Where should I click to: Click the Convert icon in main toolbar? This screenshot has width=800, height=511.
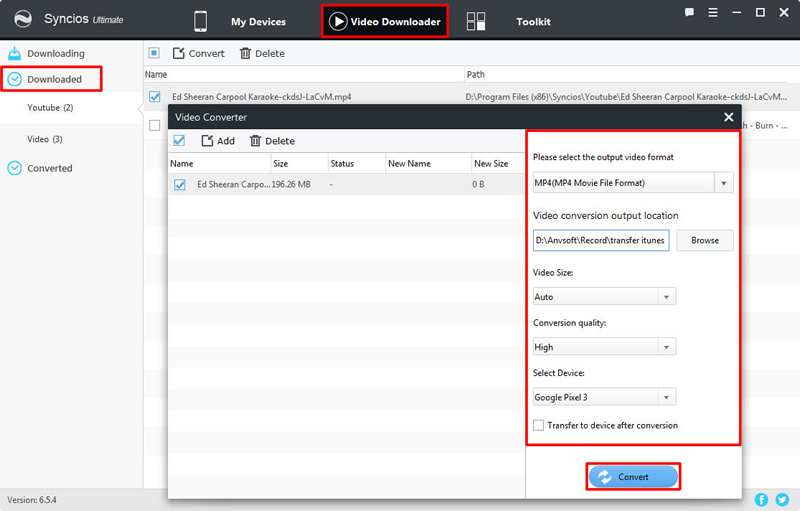click(x=179, y=53)
